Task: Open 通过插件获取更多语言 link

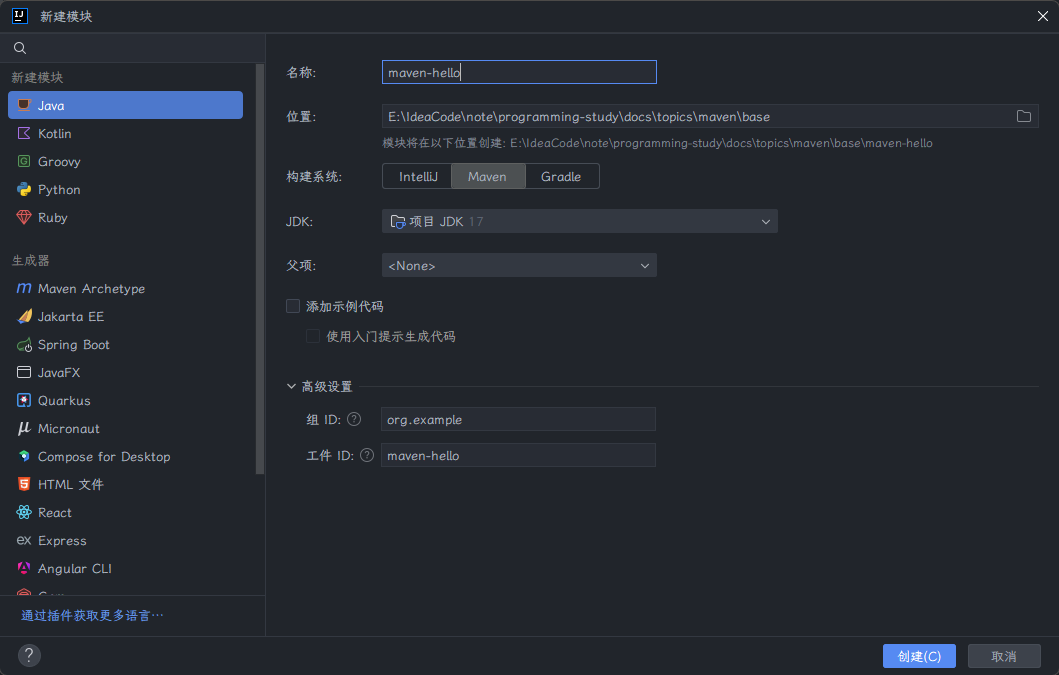Action: [x=92, y=616]
